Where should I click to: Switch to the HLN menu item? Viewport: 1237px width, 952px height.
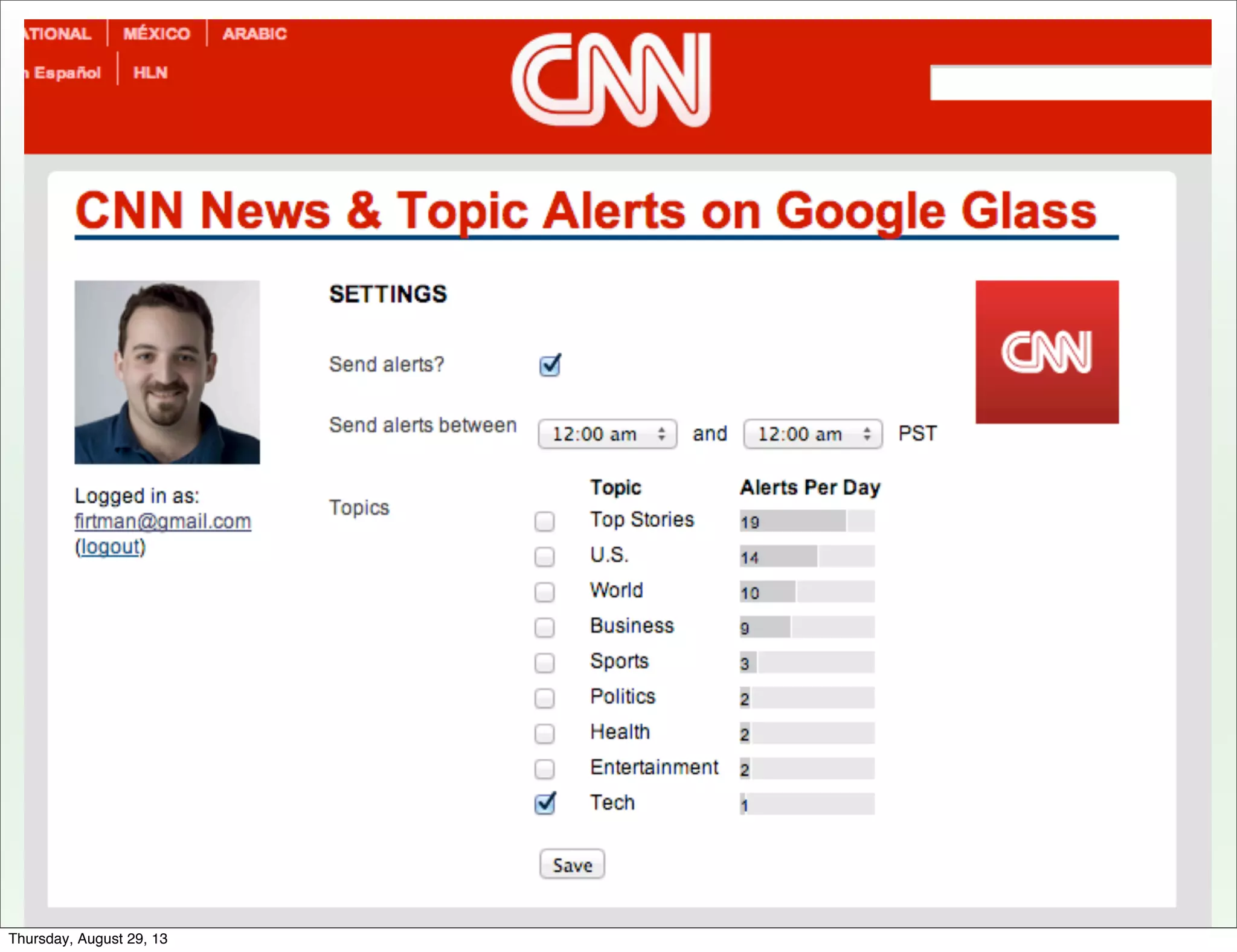pos(150,73)
